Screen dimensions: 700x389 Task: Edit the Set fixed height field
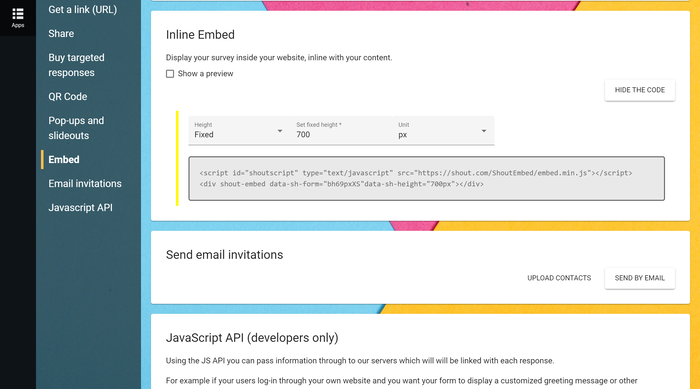coord(341,130)
